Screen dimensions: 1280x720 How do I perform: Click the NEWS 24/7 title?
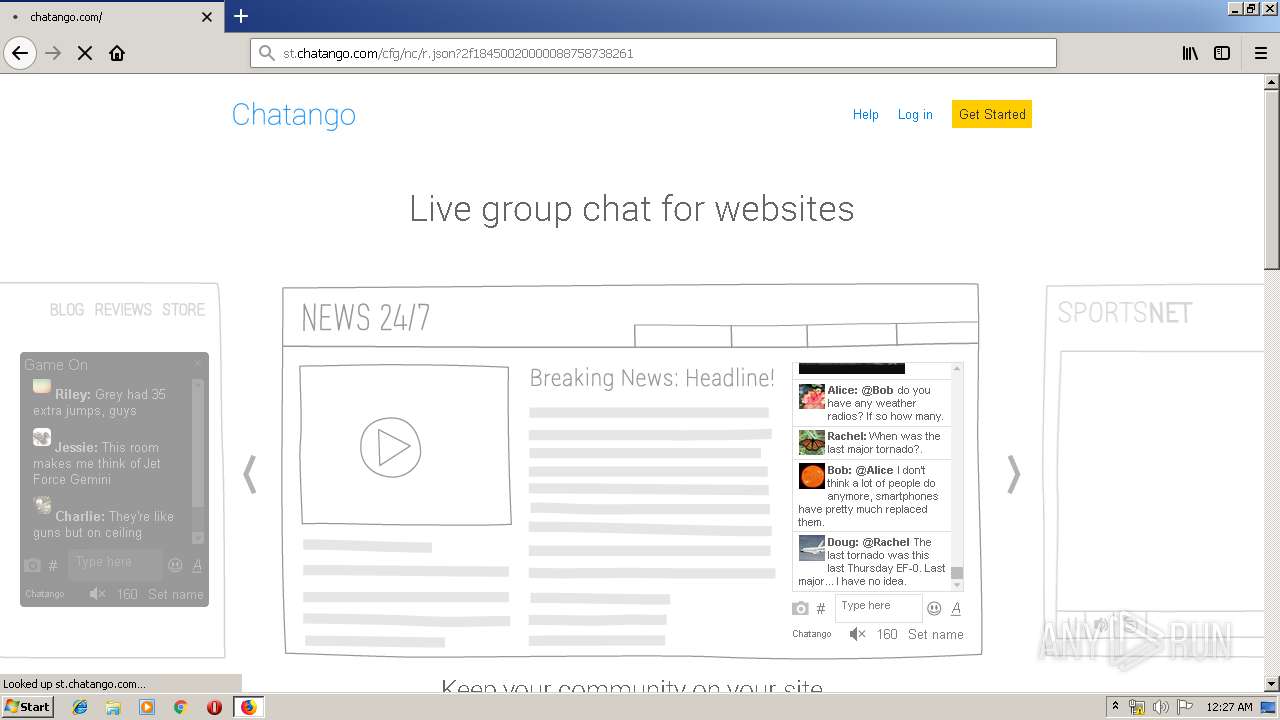(366, 318)
